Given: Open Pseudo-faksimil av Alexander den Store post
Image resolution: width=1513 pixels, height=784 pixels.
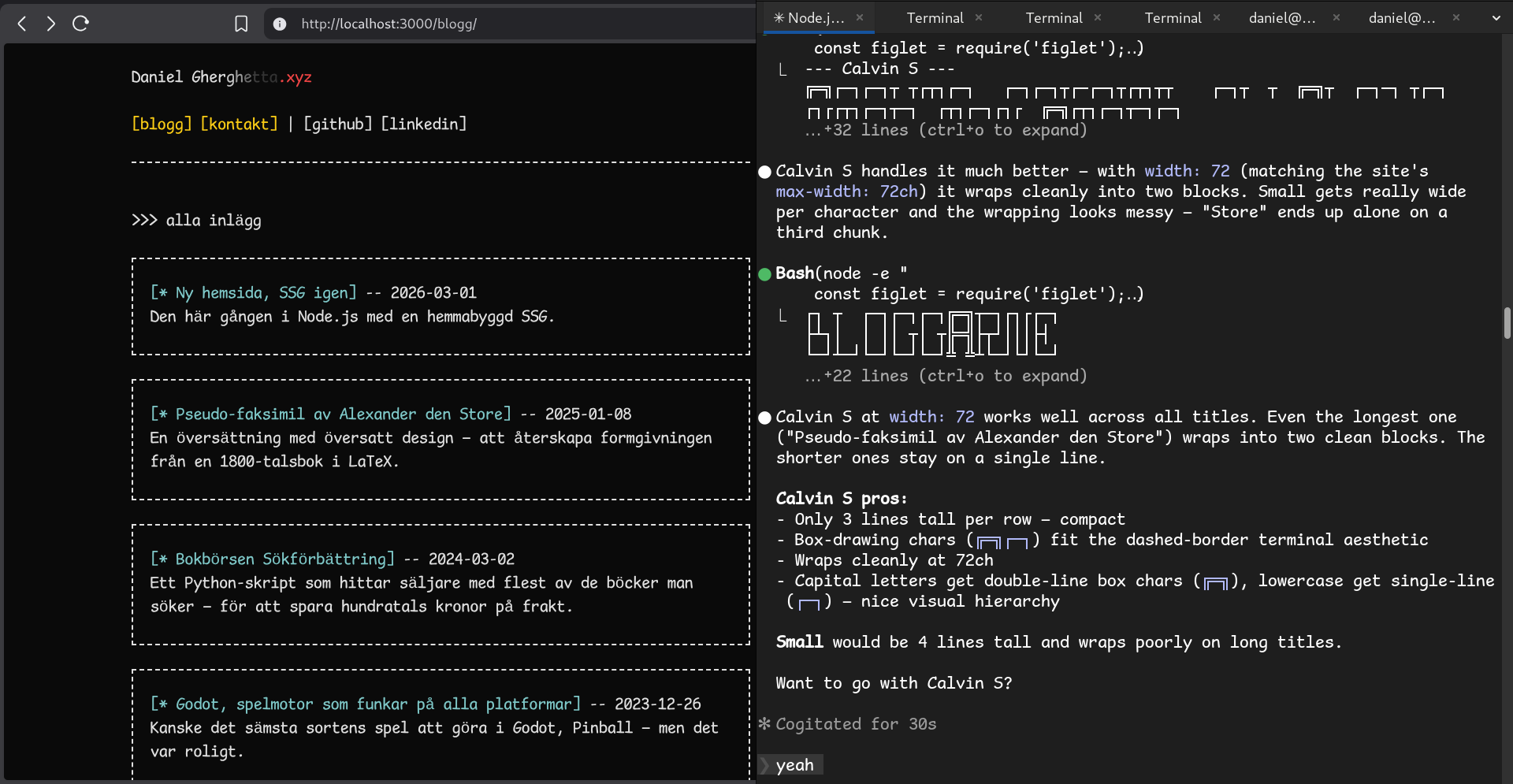Looking at the screenshot, I should (331, 414).
